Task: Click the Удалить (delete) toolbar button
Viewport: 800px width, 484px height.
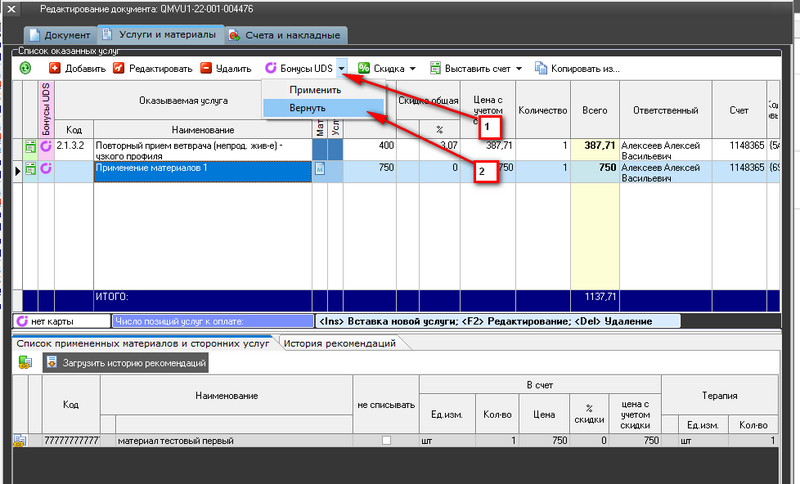Action: click(x=225, y=69)
